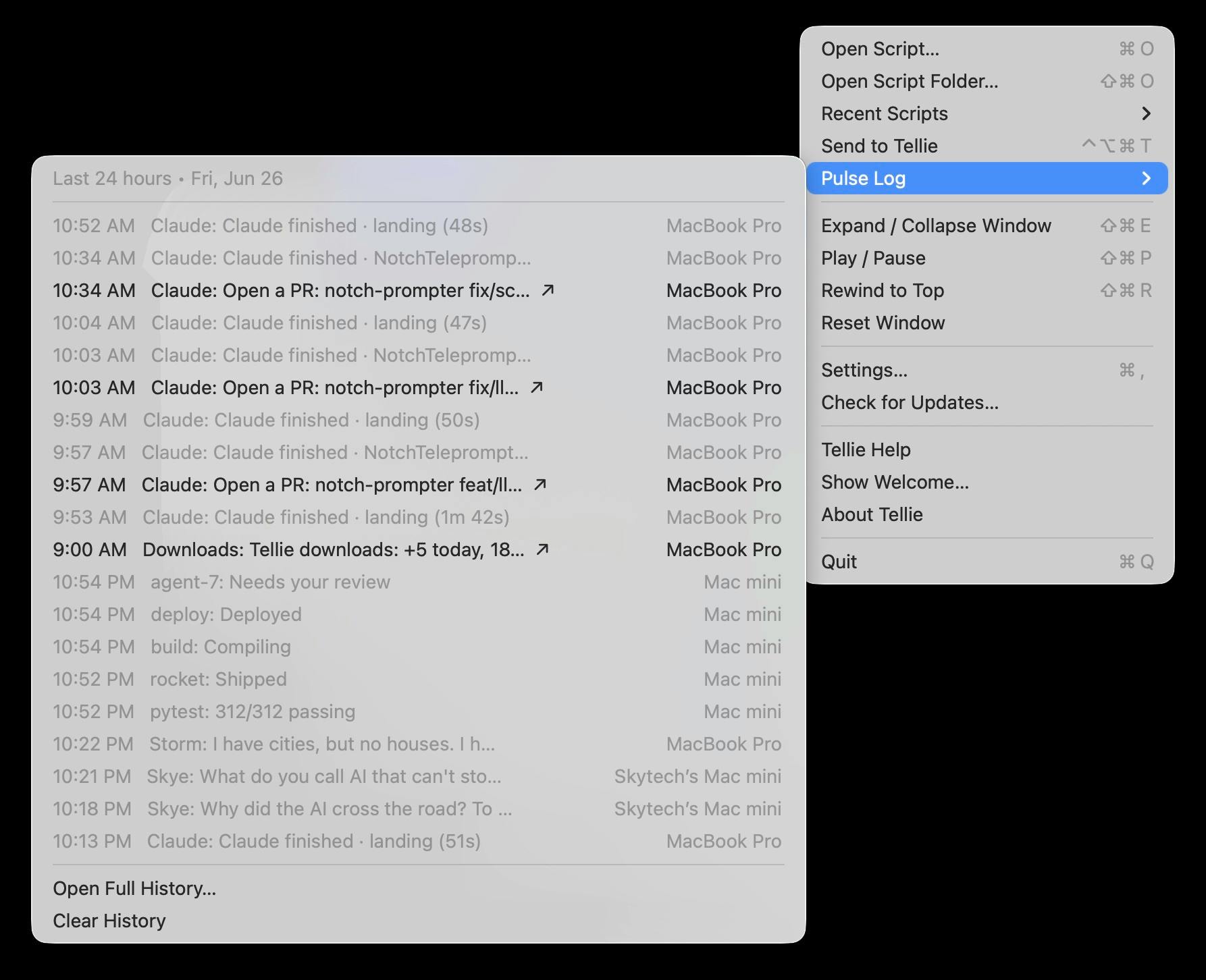Select About Tellie menu item
Screen dimensions: 1206x980
click(x=987, y=514)
